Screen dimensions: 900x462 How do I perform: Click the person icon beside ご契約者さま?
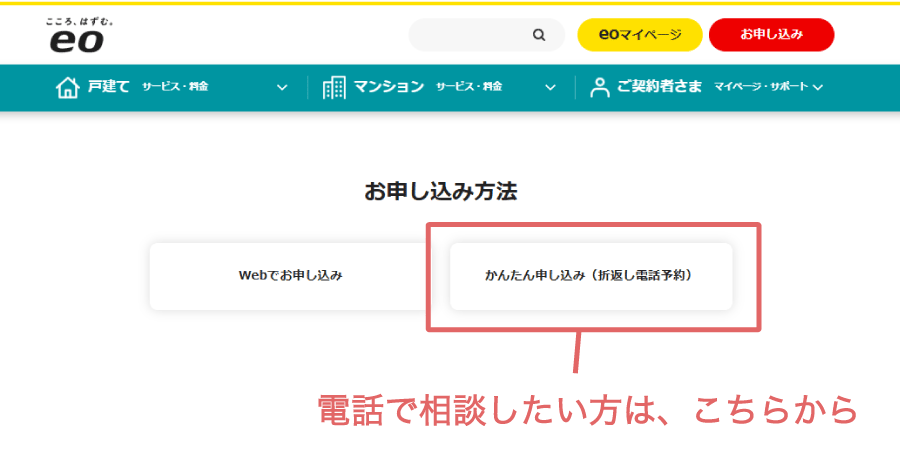pyautogui.click(x=600, y=87)
